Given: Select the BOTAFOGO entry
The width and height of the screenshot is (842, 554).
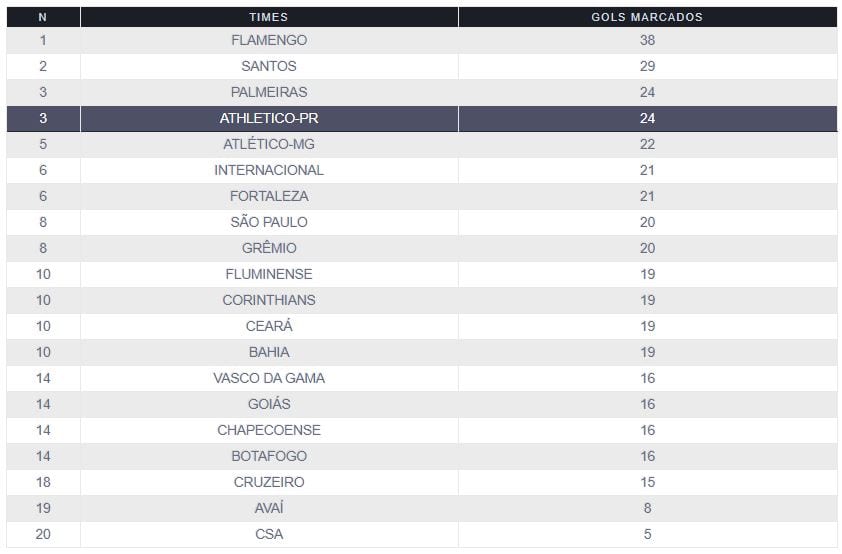Looking at the screenshot, I should [x=268, y=457].
